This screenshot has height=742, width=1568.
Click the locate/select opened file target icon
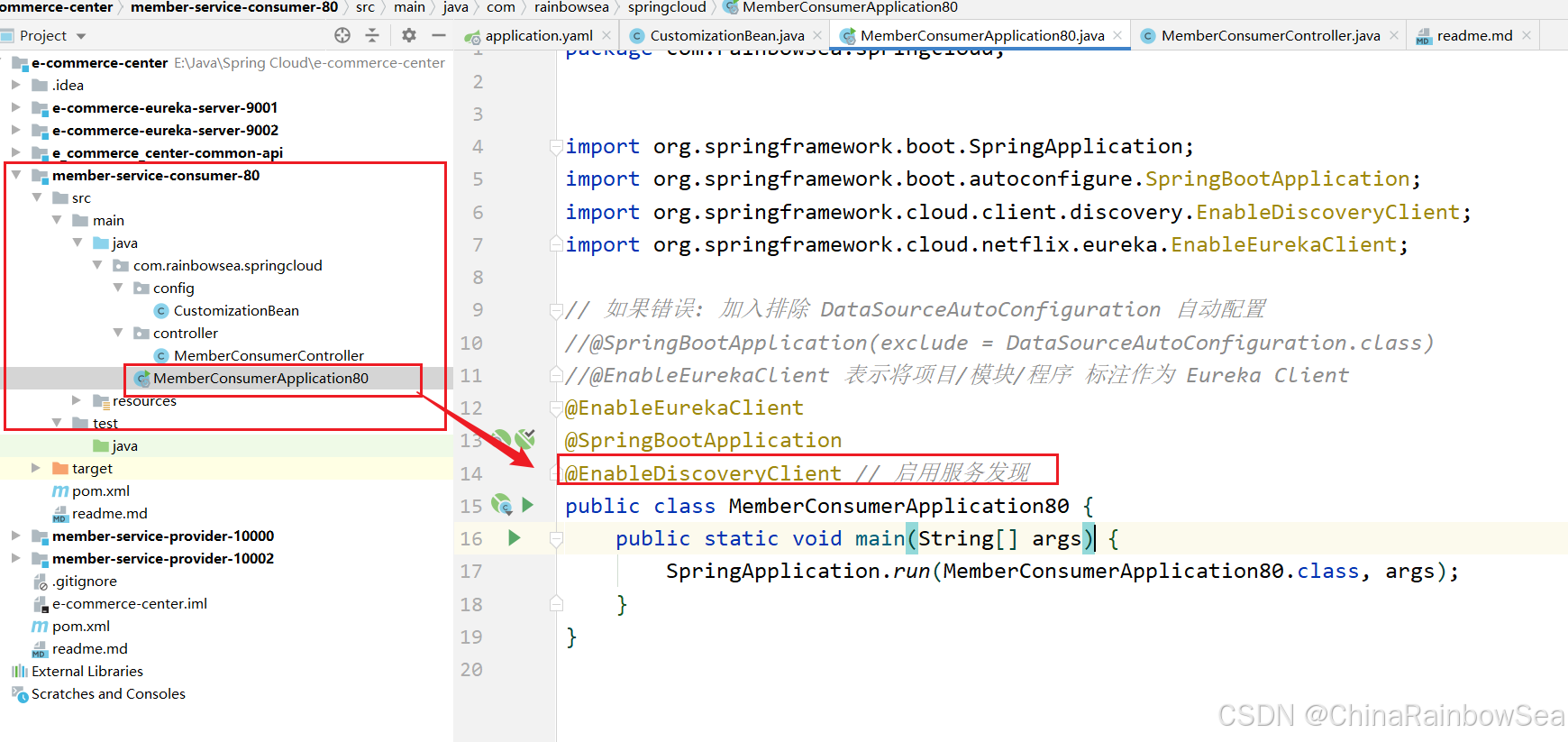point(342,35)
